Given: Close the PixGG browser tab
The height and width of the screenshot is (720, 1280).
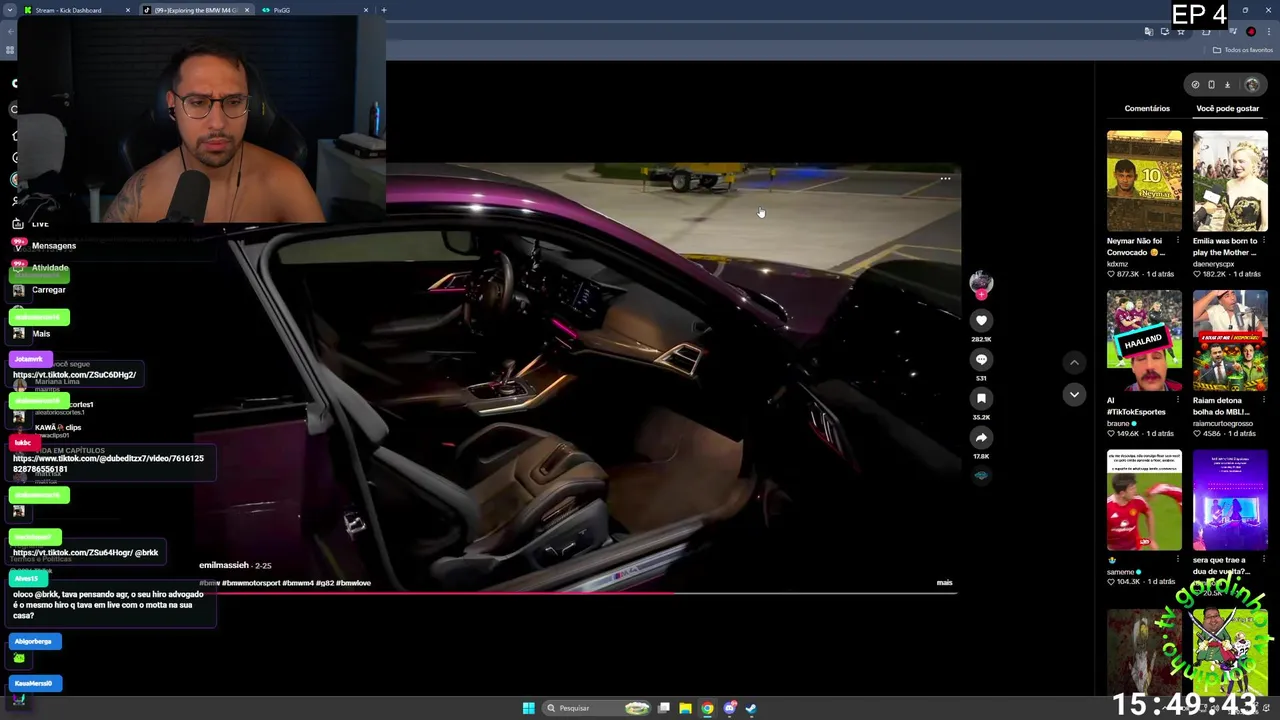Looking at the screenshot, I should (x=365, y=10).
